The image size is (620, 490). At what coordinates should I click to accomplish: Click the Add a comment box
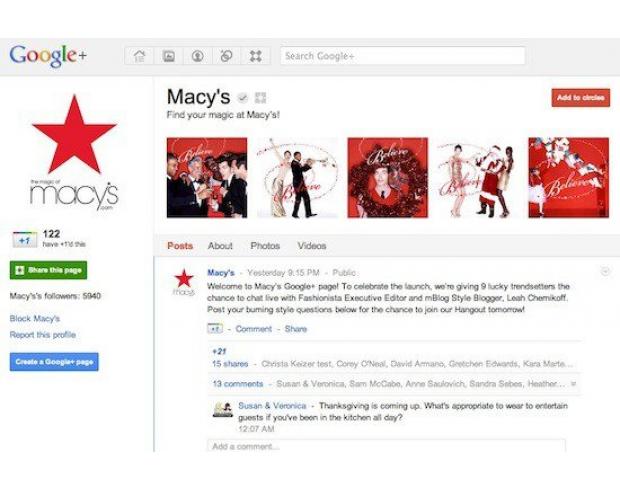pos(386,446)
